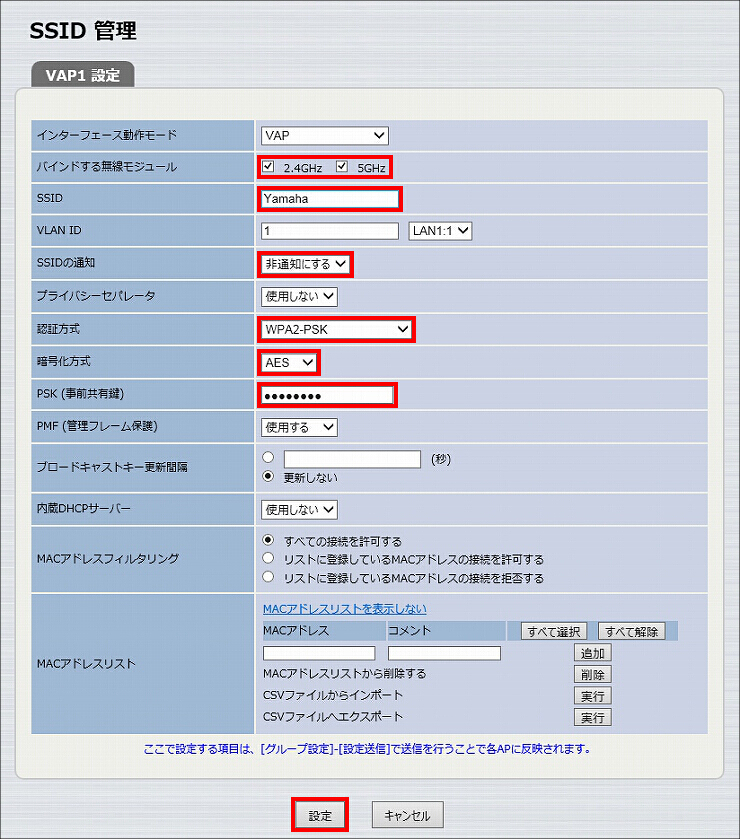This screenshot has height=839, width=740.
Task: Select MACアドレスの接続を許可する radio option
Action: pos(268,558)
